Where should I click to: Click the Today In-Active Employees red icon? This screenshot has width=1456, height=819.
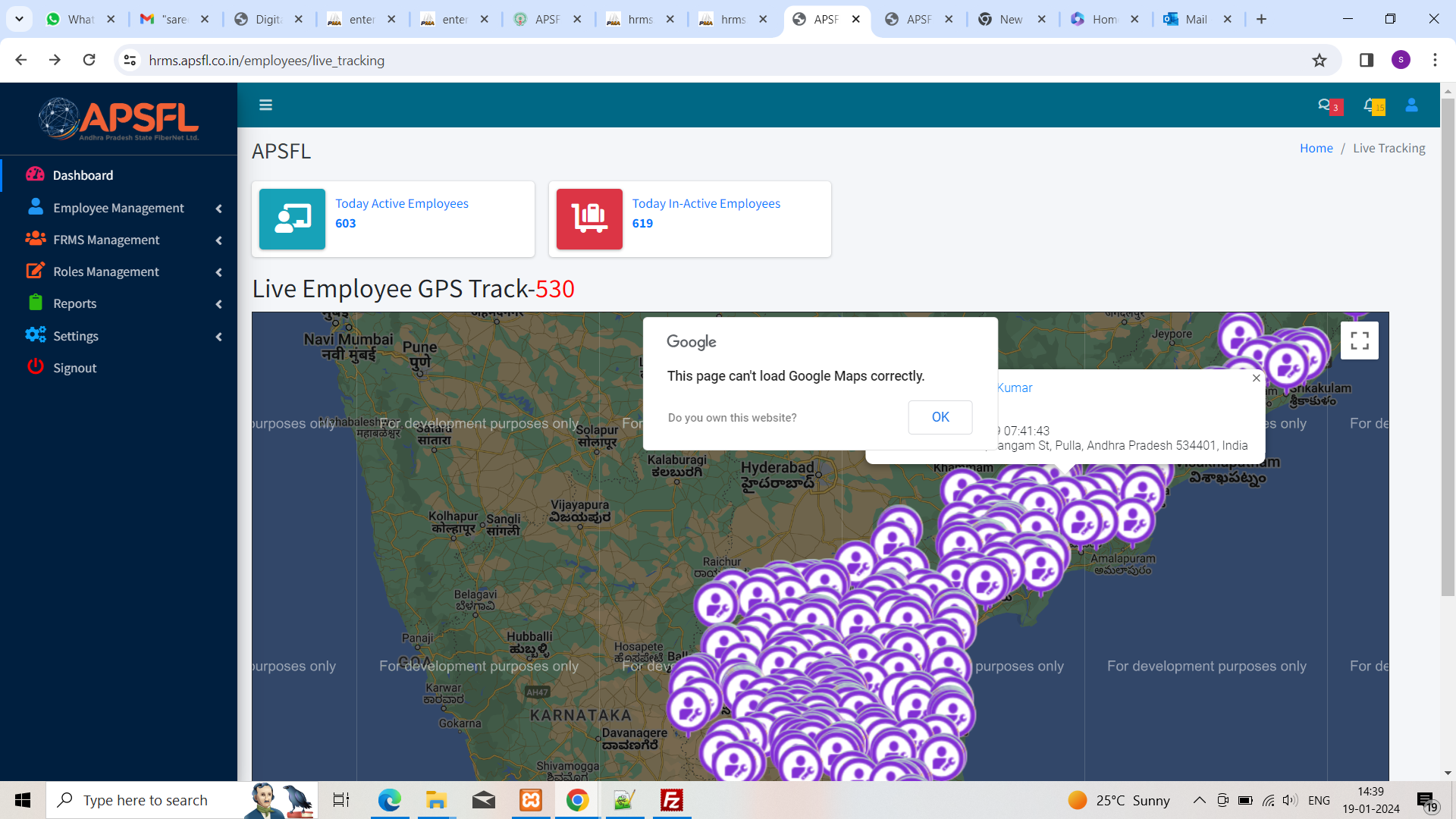coord(589,219)
